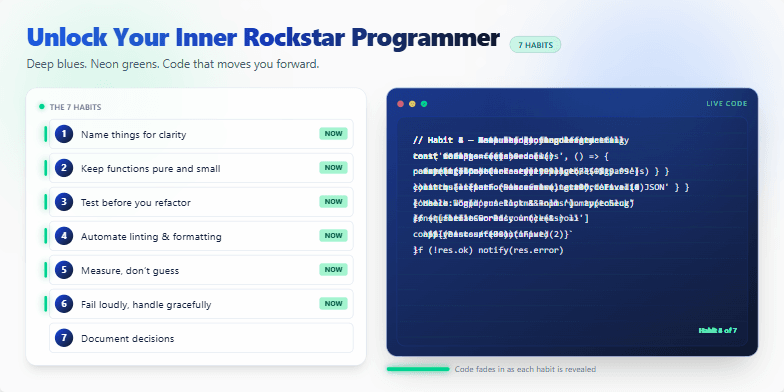Click the green dot beside THE 7 HABITS
Screen dimensions: 784x392
pos(42,107)
